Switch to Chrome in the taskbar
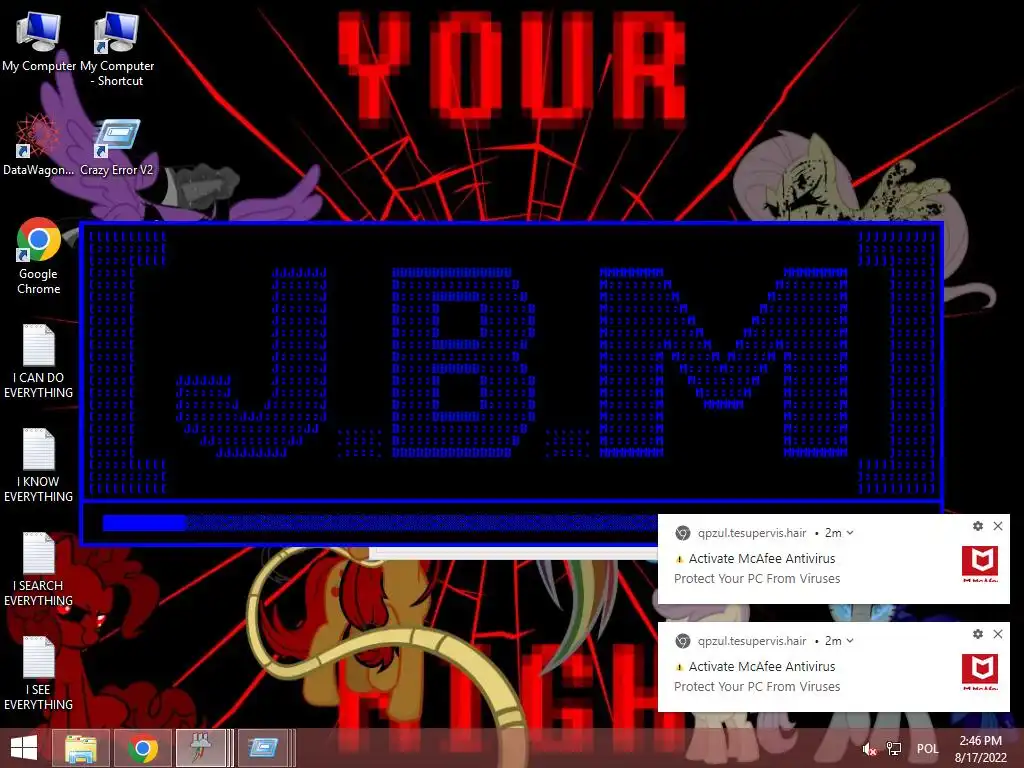Screen dimensions: 1024x768 pos(143,748)
